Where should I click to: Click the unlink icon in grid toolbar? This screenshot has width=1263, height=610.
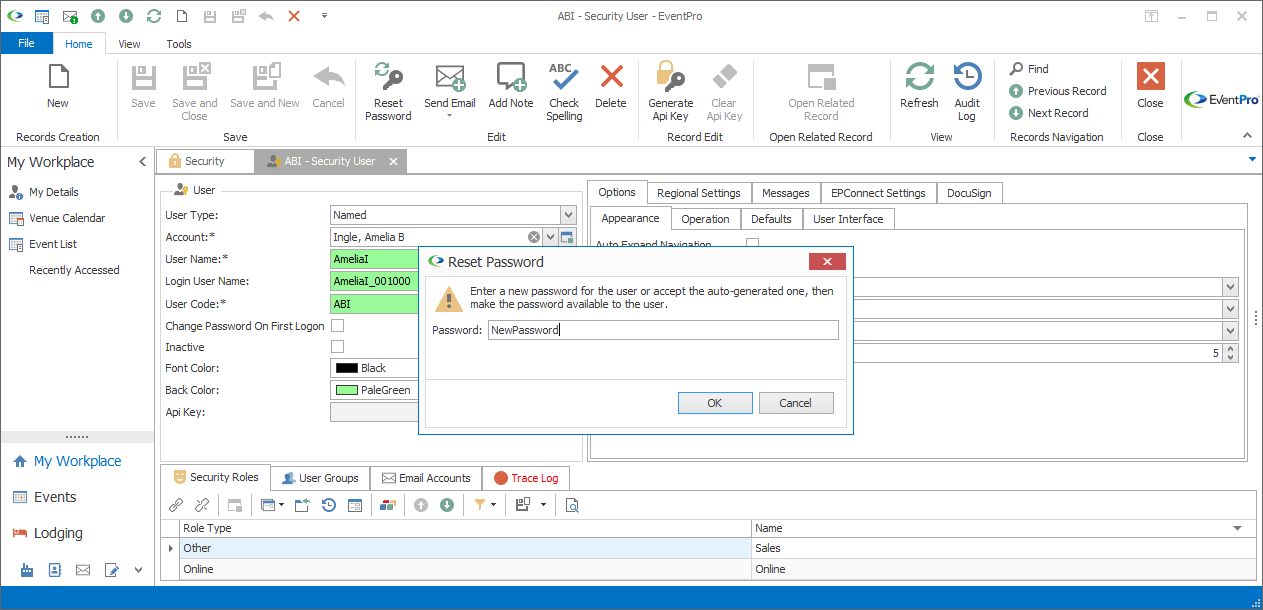(202, 505)
